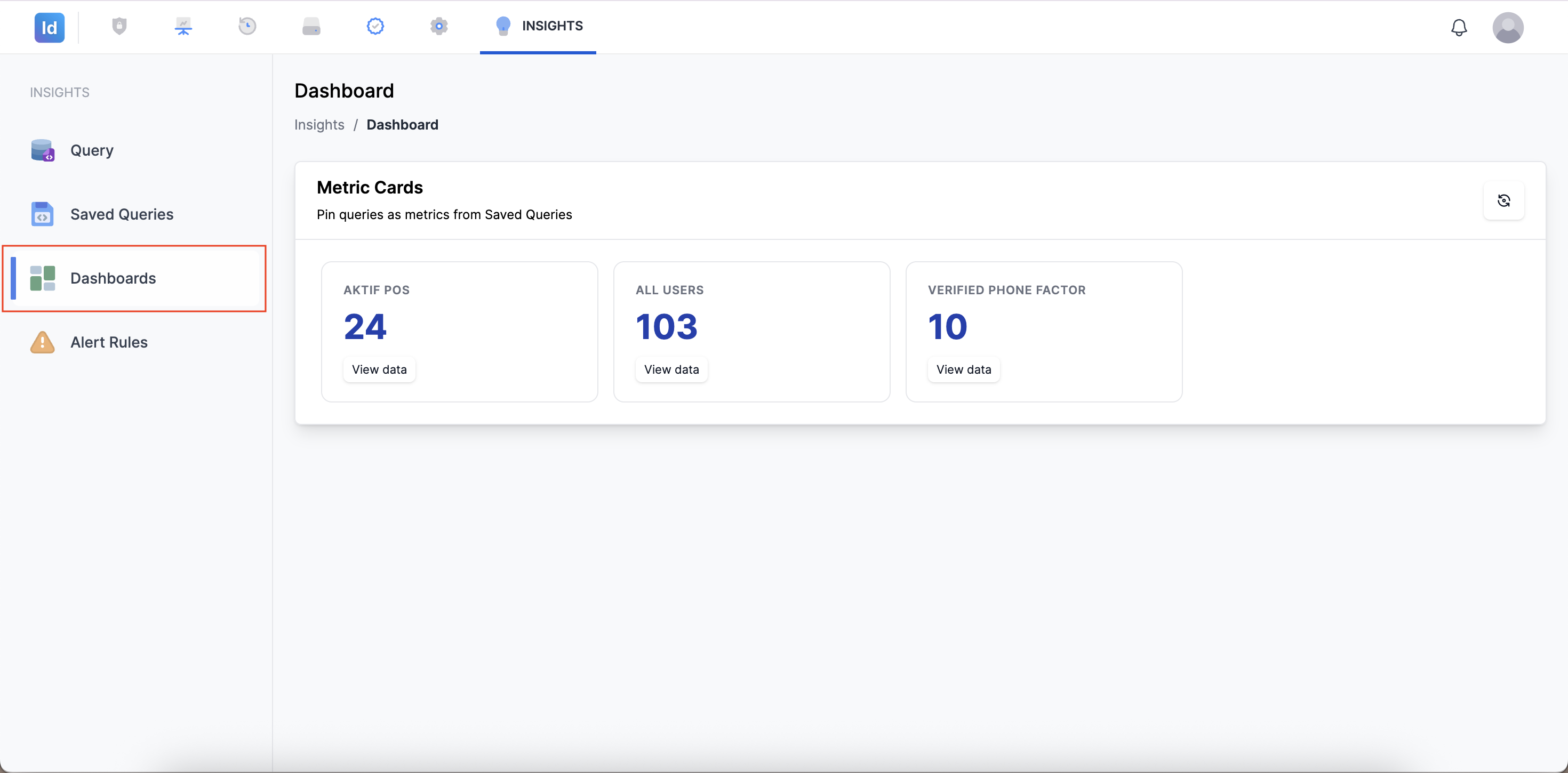Open the settings gear icon in navbar
This screenshot has width=1568, height=773.
(x=439, y=26)
